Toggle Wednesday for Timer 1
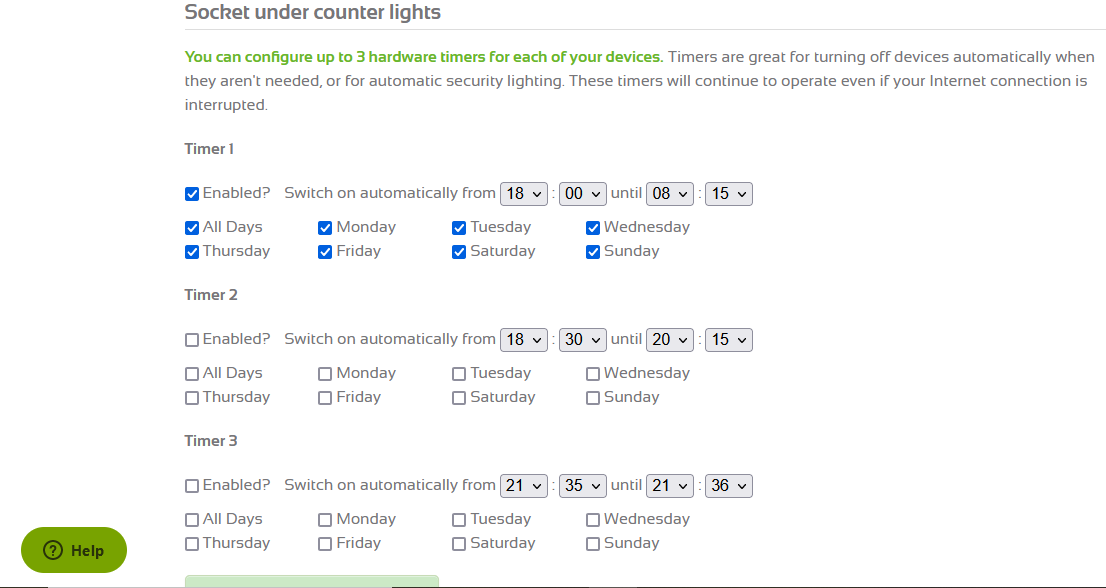Image resolution: width=1106 pixels, height=588 pixels. click(x=593, y=228)
